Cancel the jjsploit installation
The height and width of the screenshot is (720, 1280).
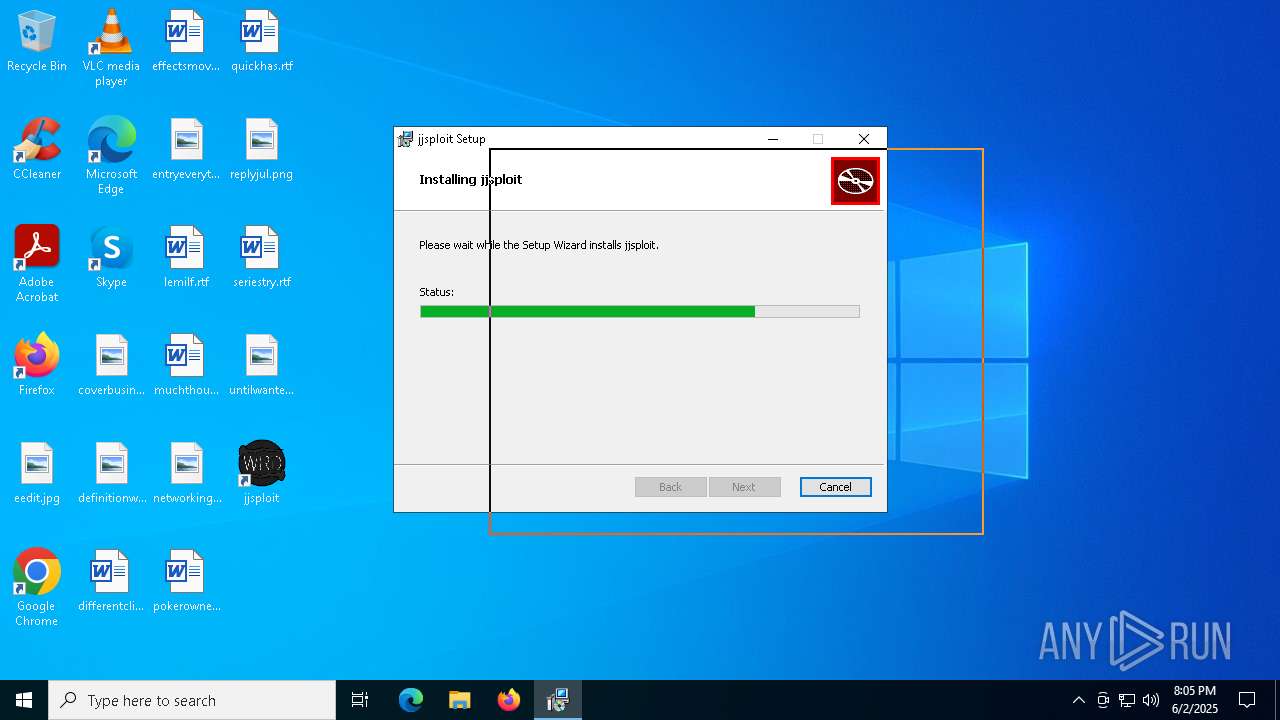pos(835,487)
